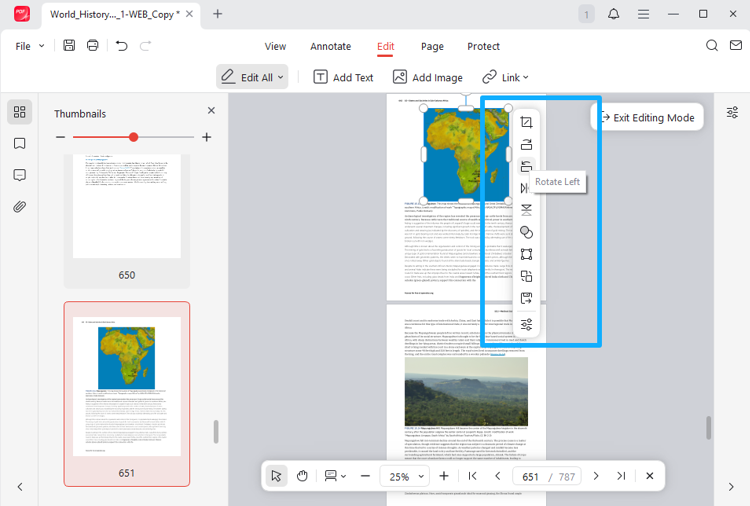Click the page number field showing 651
This screenshot has width=750, height=506.
(x=530, y=476)
